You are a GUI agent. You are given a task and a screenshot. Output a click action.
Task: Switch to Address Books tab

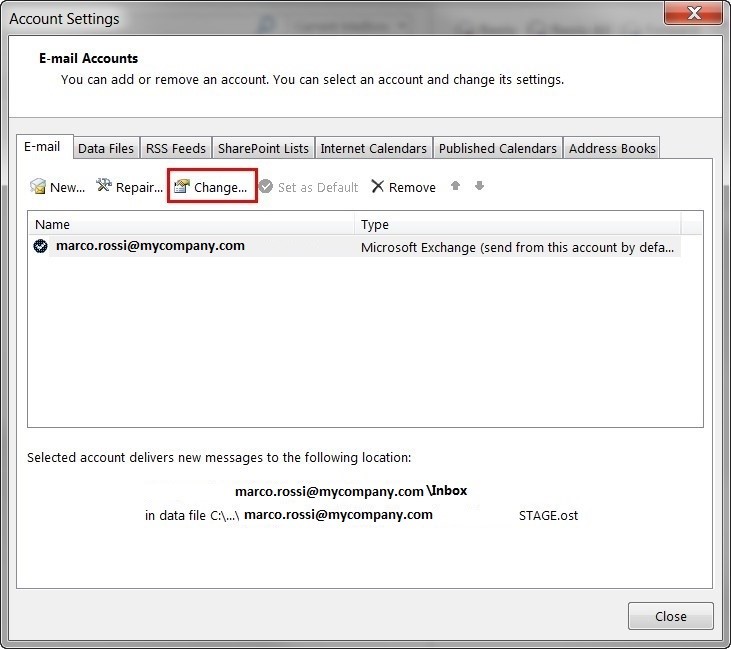pos(612,148)
